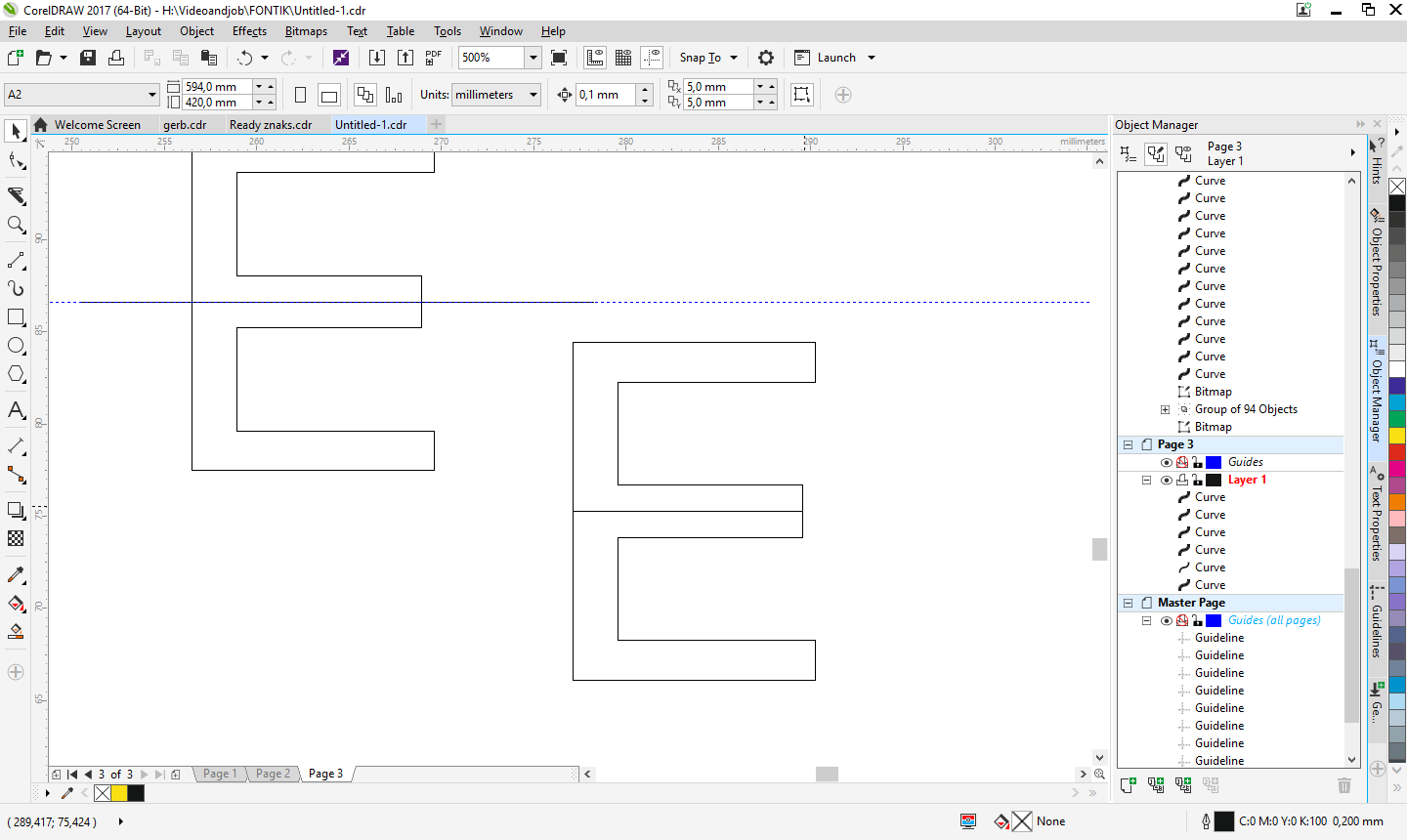
Task: Switch to the Page 1 tab
Action: 220,774
